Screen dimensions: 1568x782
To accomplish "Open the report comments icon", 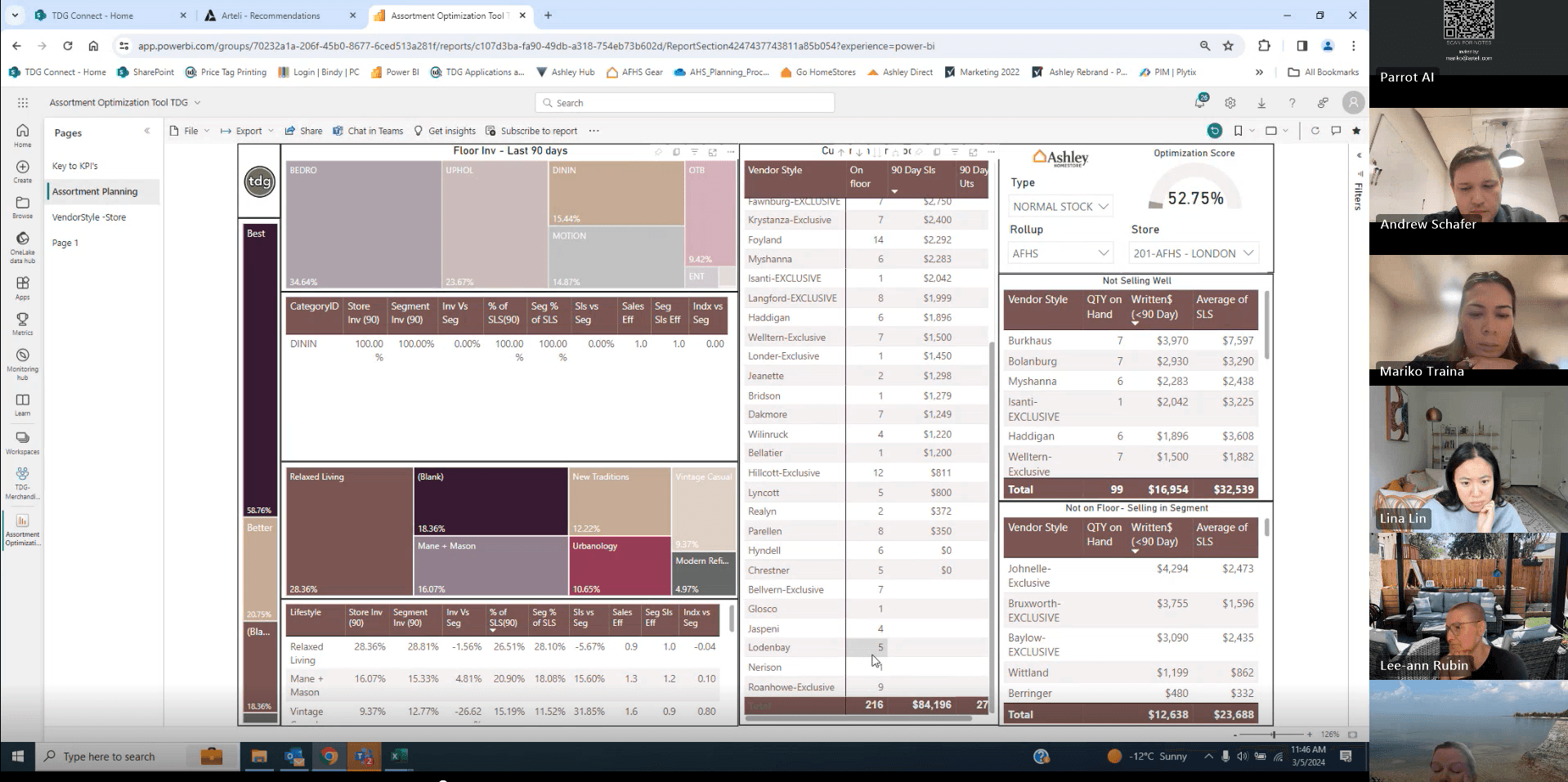I will (1336, 131).
